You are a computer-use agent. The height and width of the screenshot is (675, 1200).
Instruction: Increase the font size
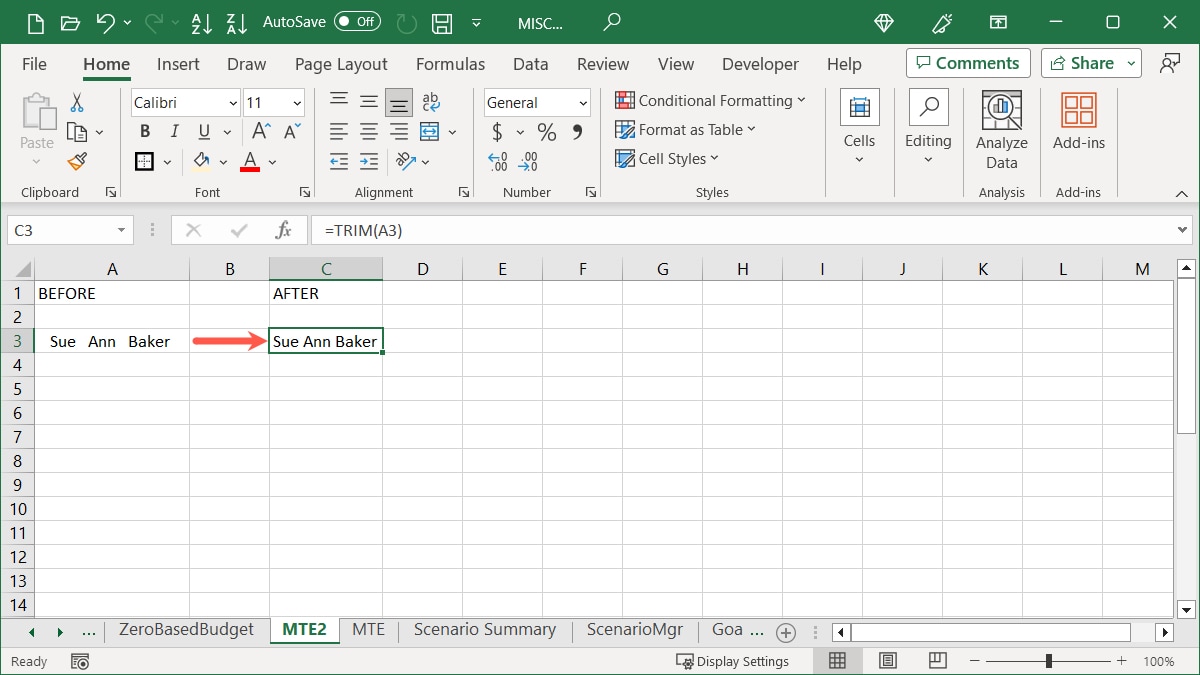click(259, 130)
